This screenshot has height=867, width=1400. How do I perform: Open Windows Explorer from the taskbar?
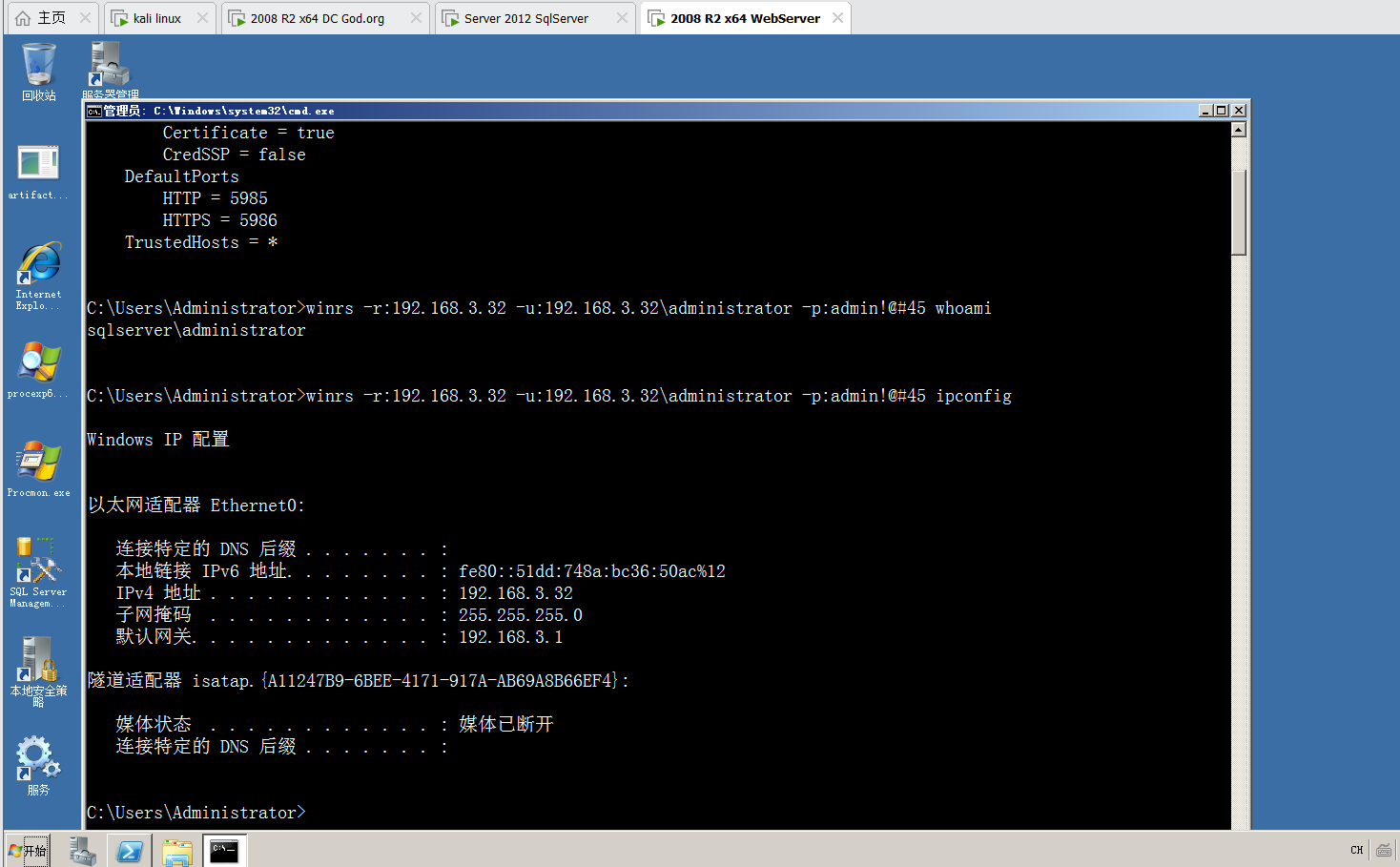pos(176,851)
